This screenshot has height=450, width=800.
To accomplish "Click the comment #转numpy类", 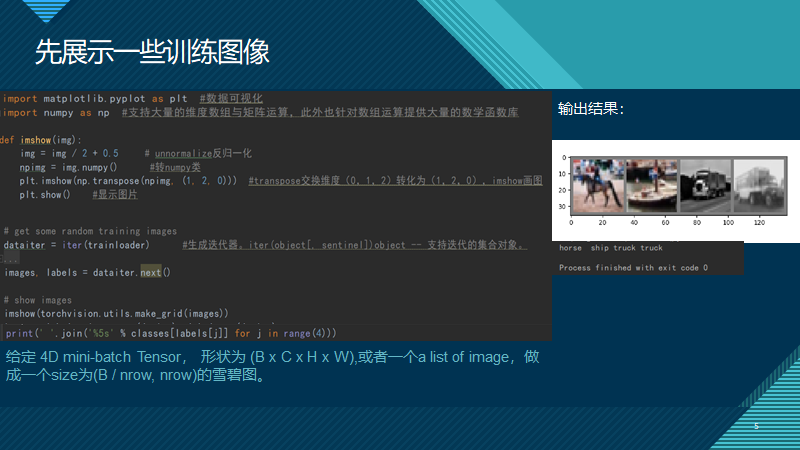I will (175, 167).
